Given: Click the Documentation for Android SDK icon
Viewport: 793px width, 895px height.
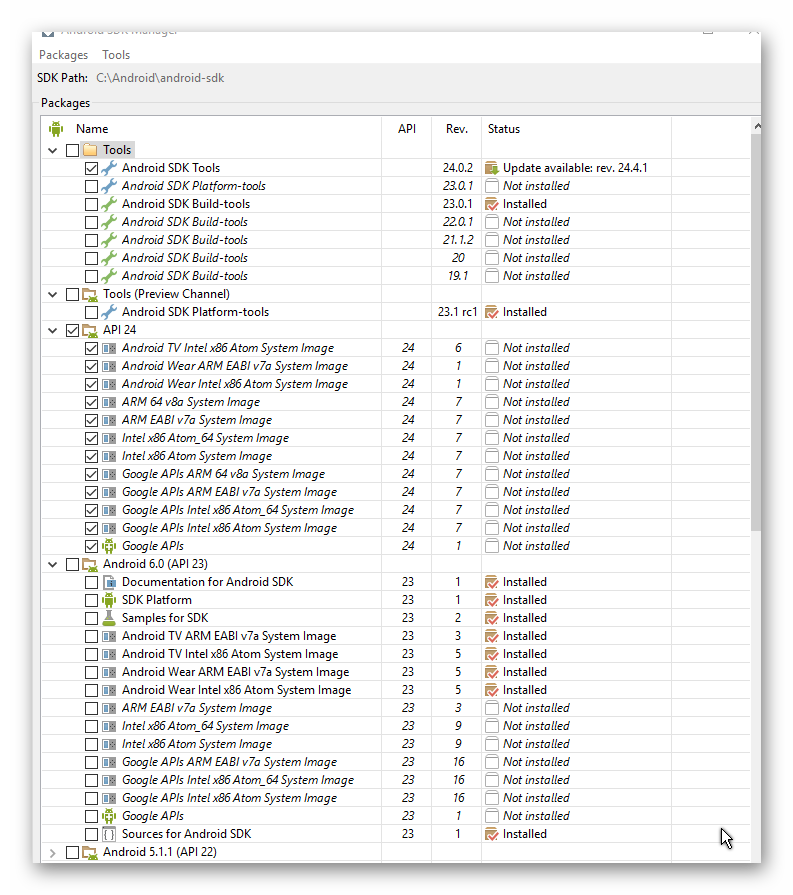Looking at the screenshot, I should tap(109, 582).
